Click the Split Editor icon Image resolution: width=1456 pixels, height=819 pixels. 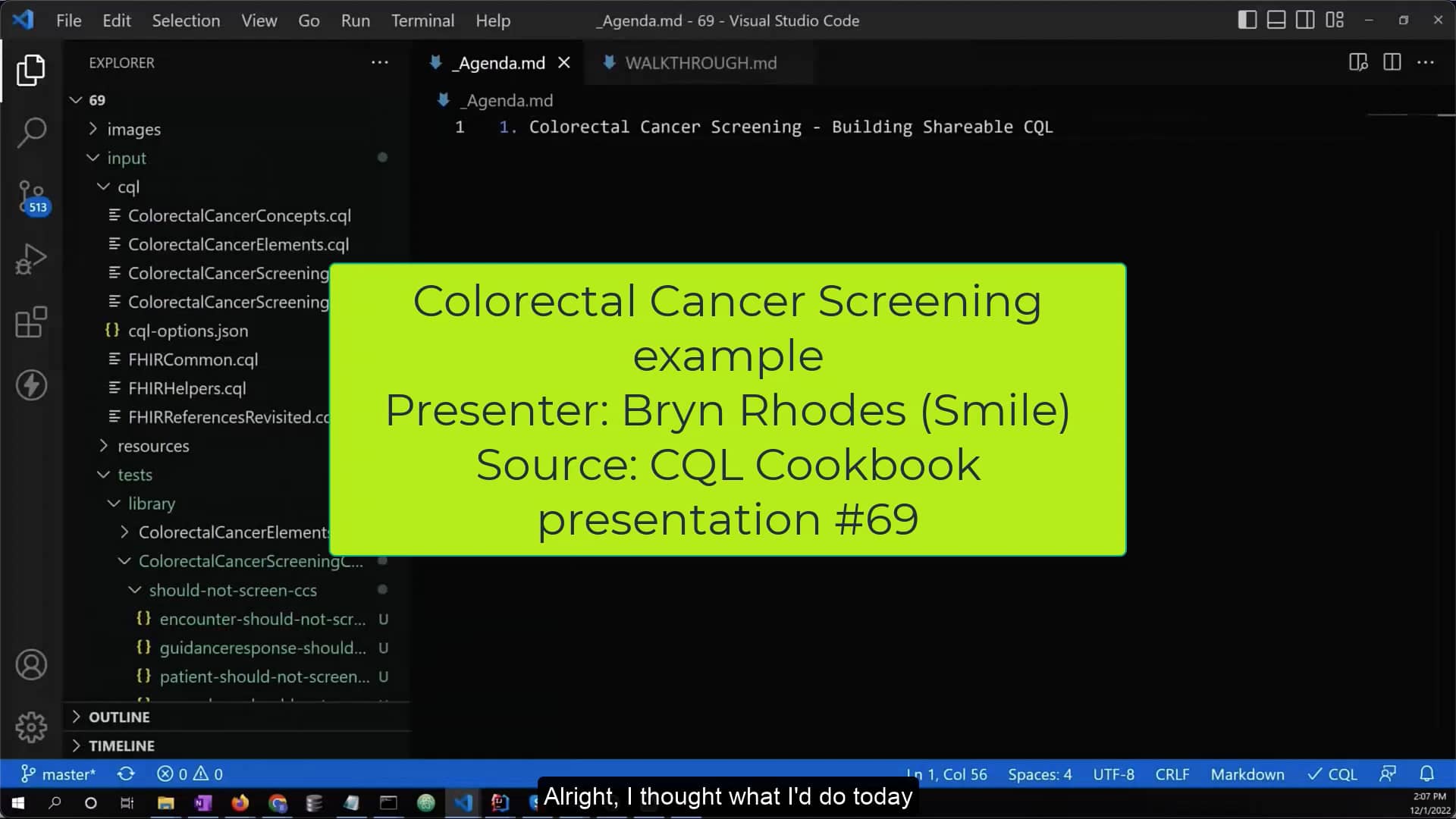coord(1393,62)
